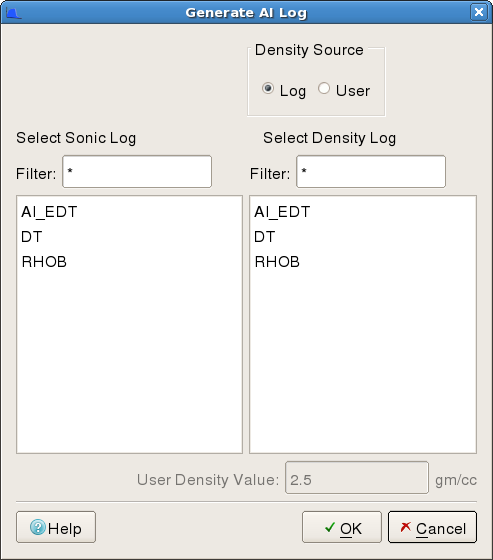Screen dimensions: 493x560
Task: Click the blue app icon in title bar
Action: pos(14,13)
